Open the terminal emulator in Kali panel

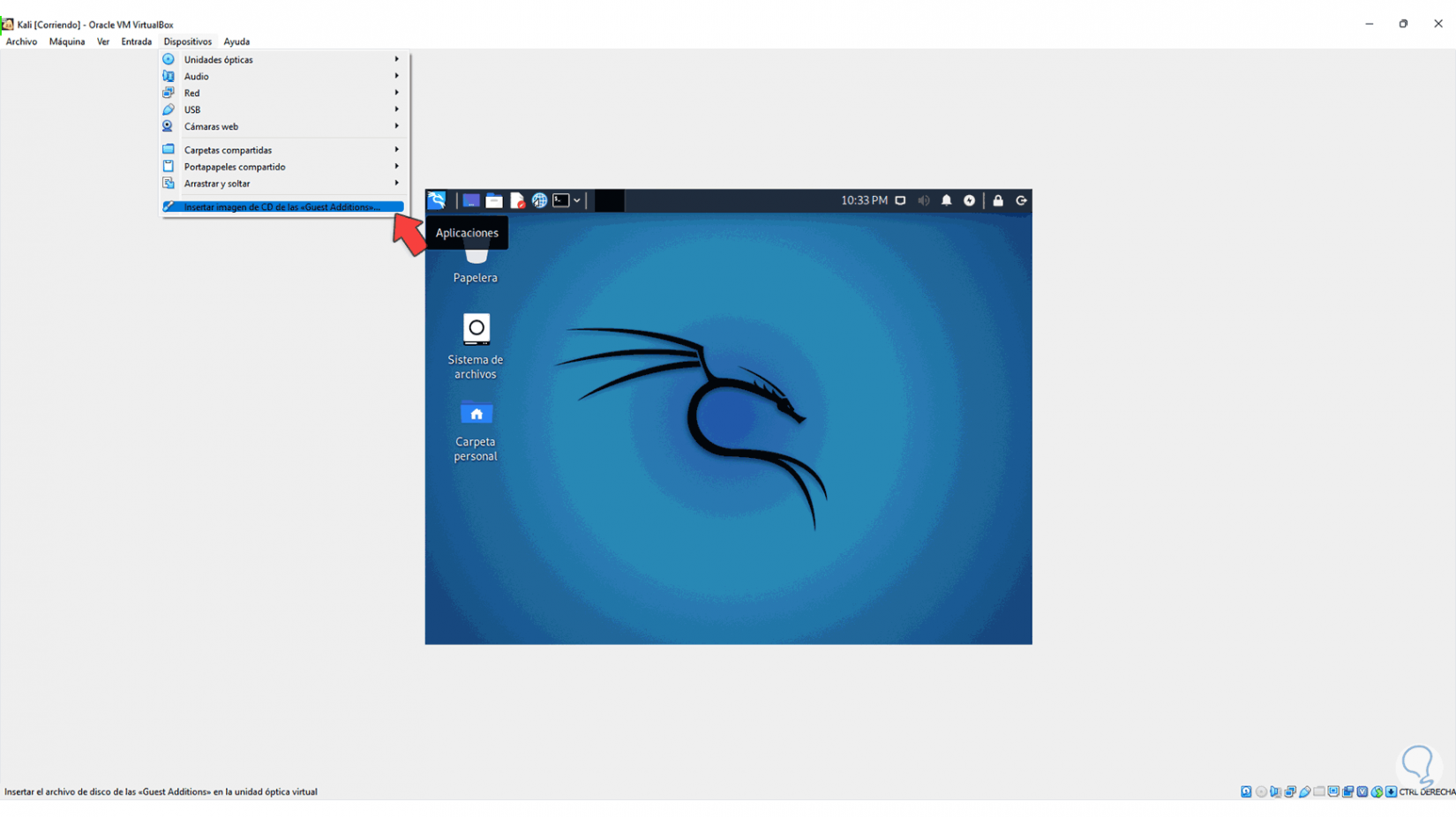pyautogui.click(x=561, y=201)
